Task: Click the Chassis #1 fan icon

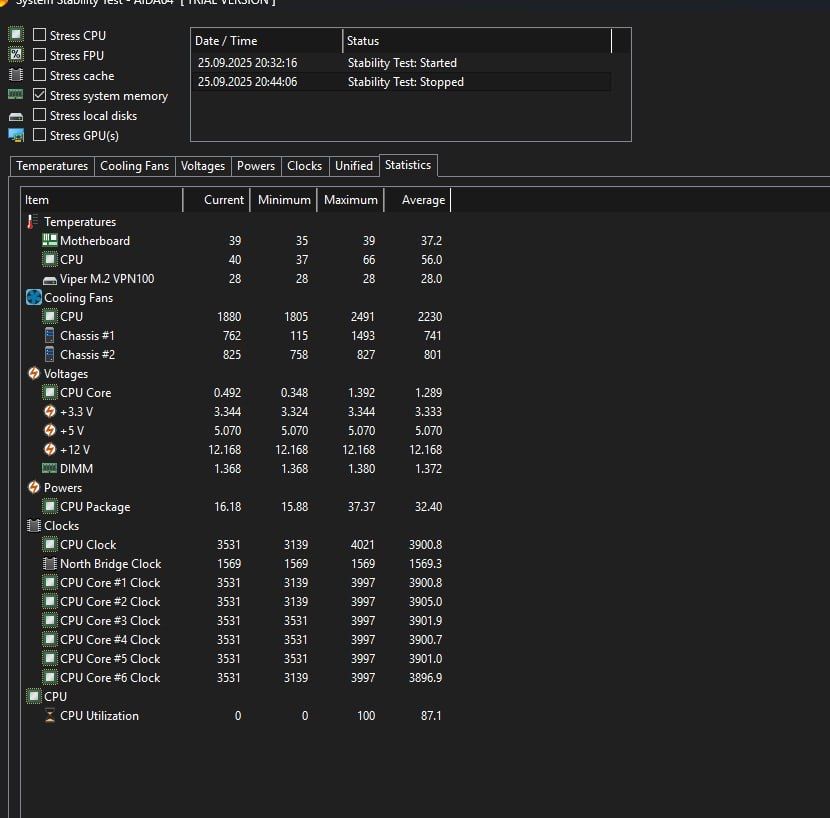Action: tap(49, 335)
